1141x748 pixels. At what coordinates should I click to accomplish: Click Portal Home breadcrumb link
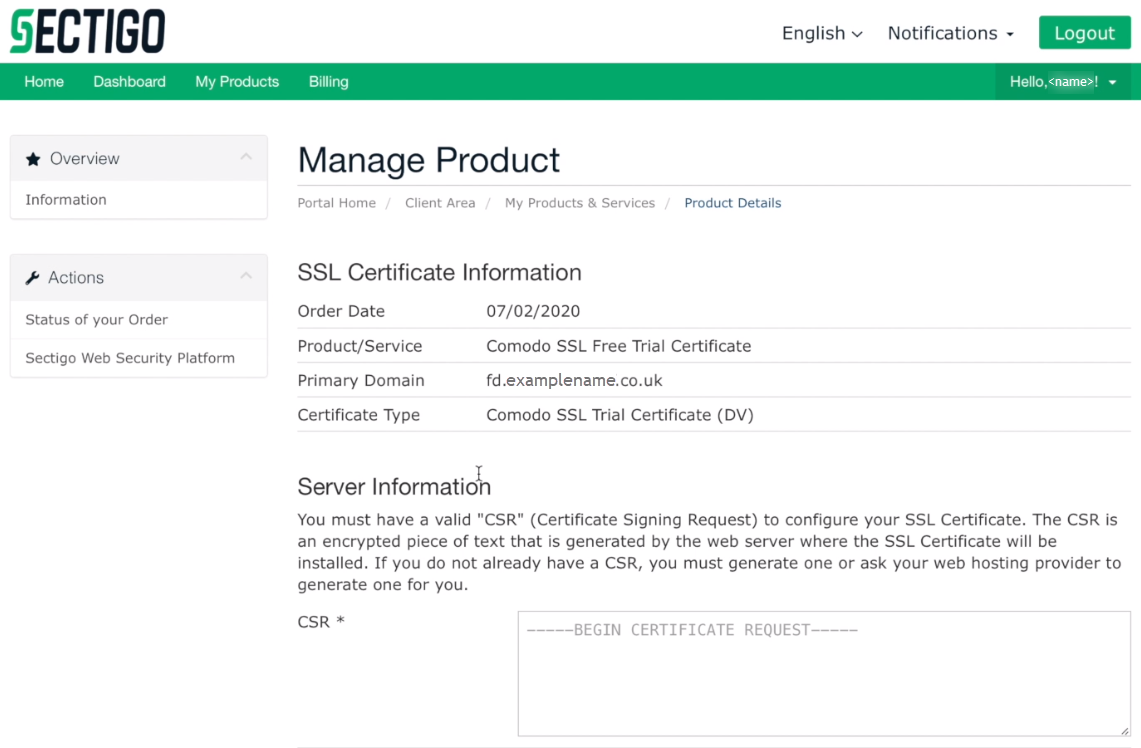336,203
